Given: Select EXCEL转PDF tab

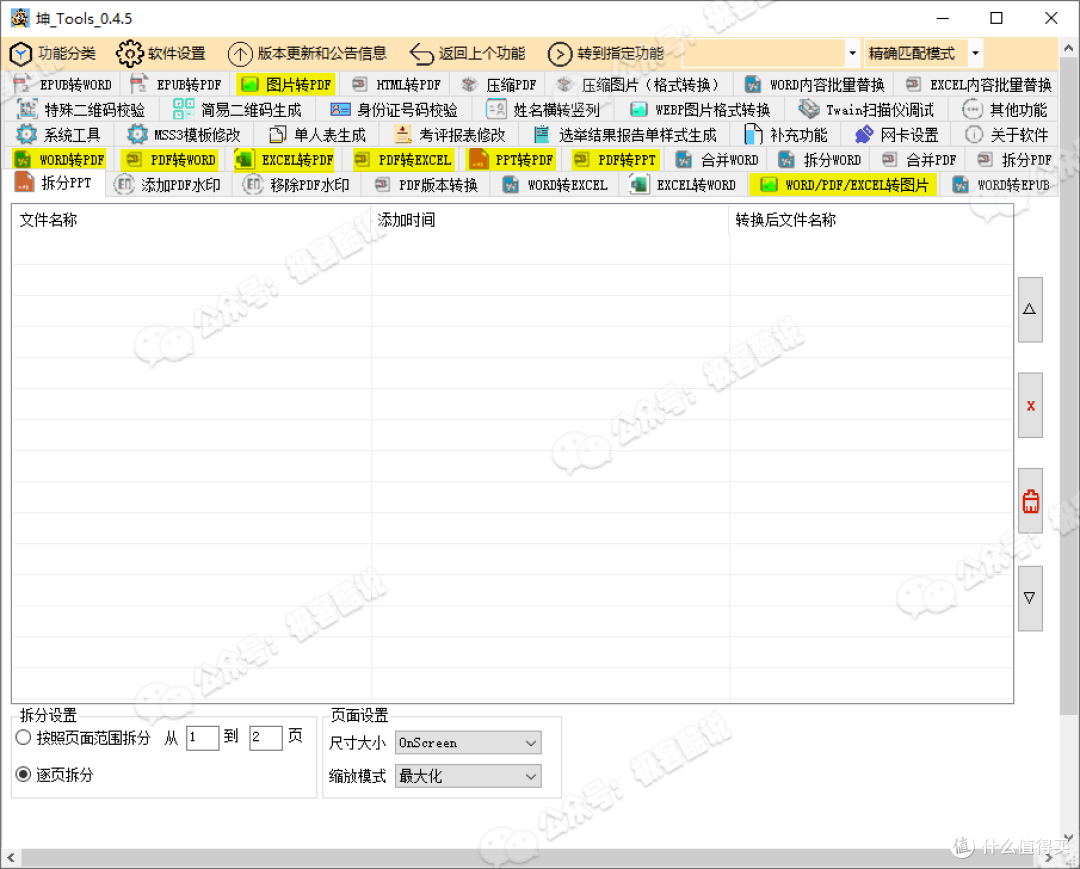Looking at the screenshot, I should pyautogui.click(x=284, y=160).
